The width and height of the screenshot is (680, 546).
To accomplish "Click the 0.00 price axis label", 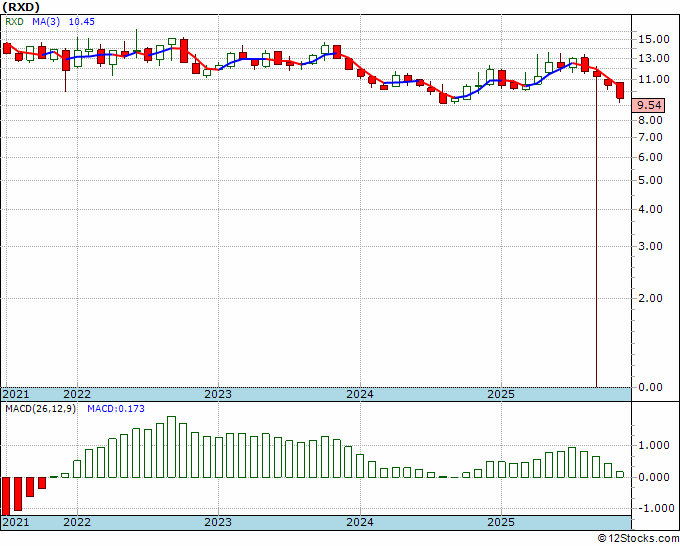I will 651,387.
